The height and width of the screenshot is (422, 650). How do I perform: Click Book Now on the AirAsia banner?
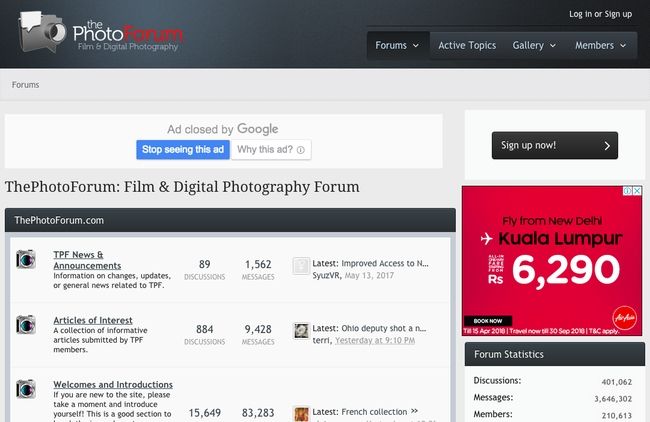point(488,322)
